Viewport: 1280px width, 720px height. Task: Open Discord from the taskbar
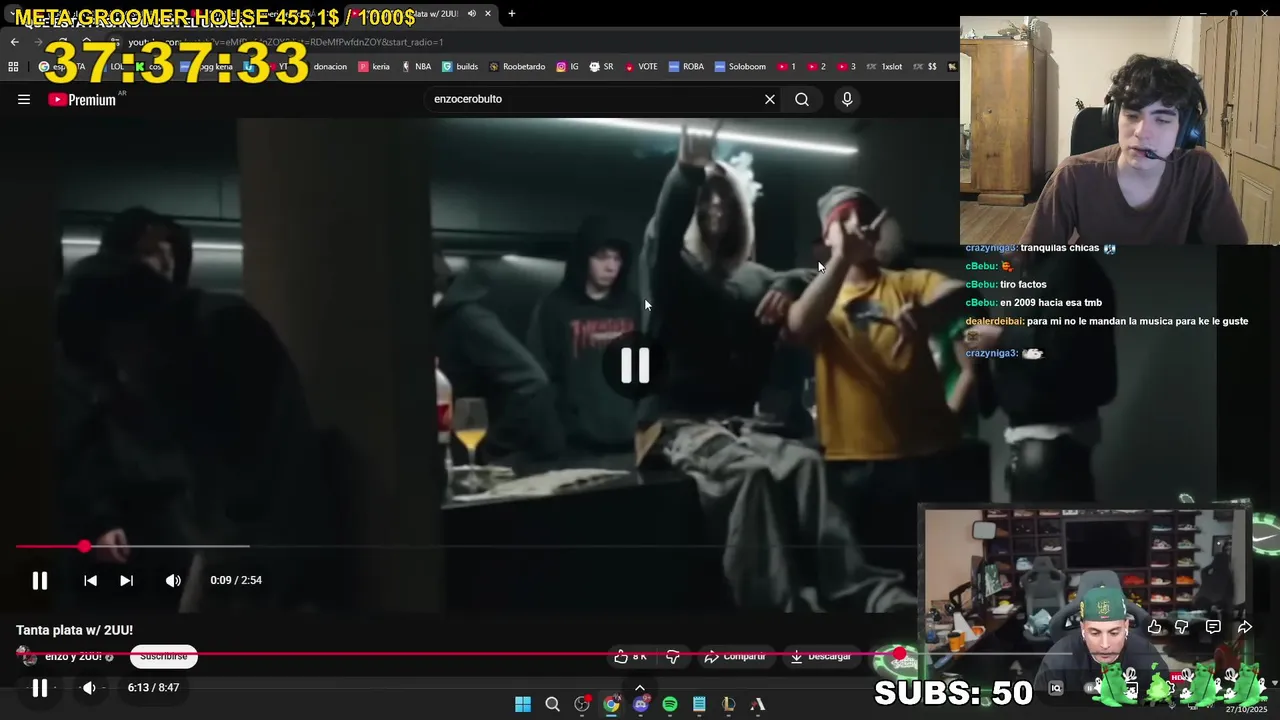click(641, 704)
